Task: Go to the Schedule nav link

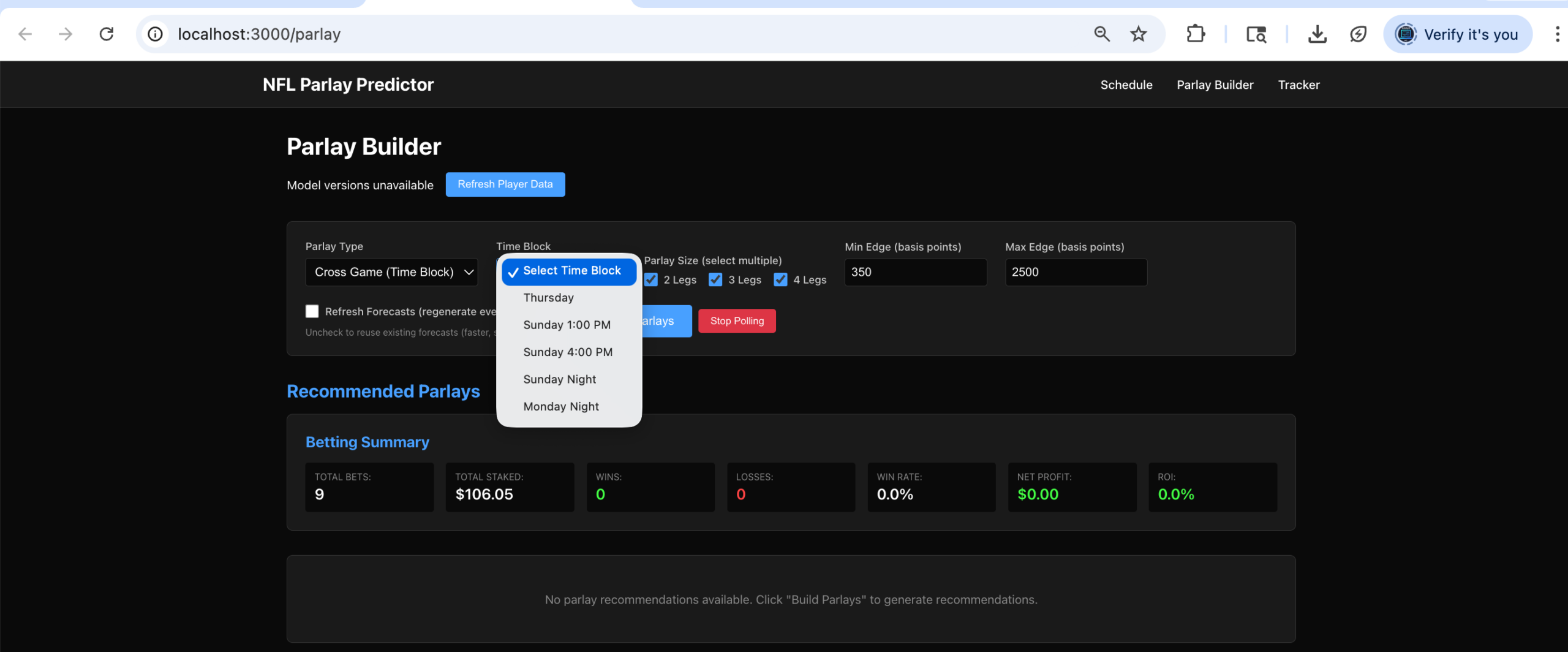Action: coord(1126,85)
